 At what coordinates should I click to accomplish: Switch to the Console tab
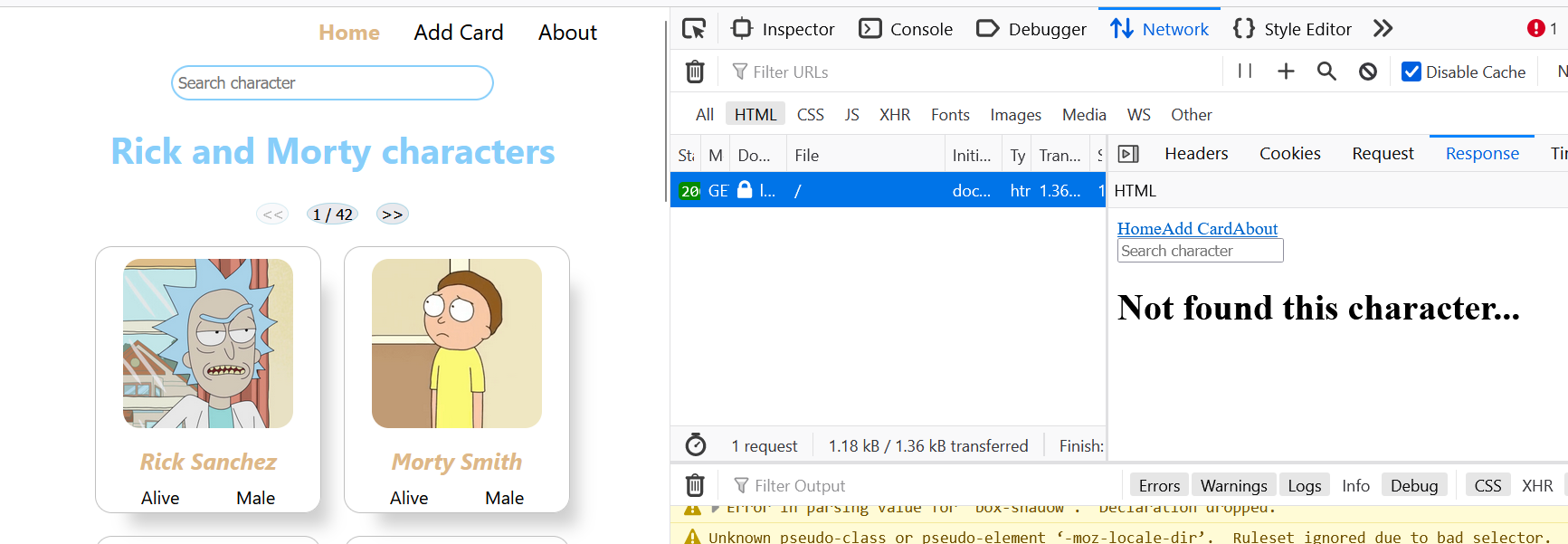(x=906, y=29)
